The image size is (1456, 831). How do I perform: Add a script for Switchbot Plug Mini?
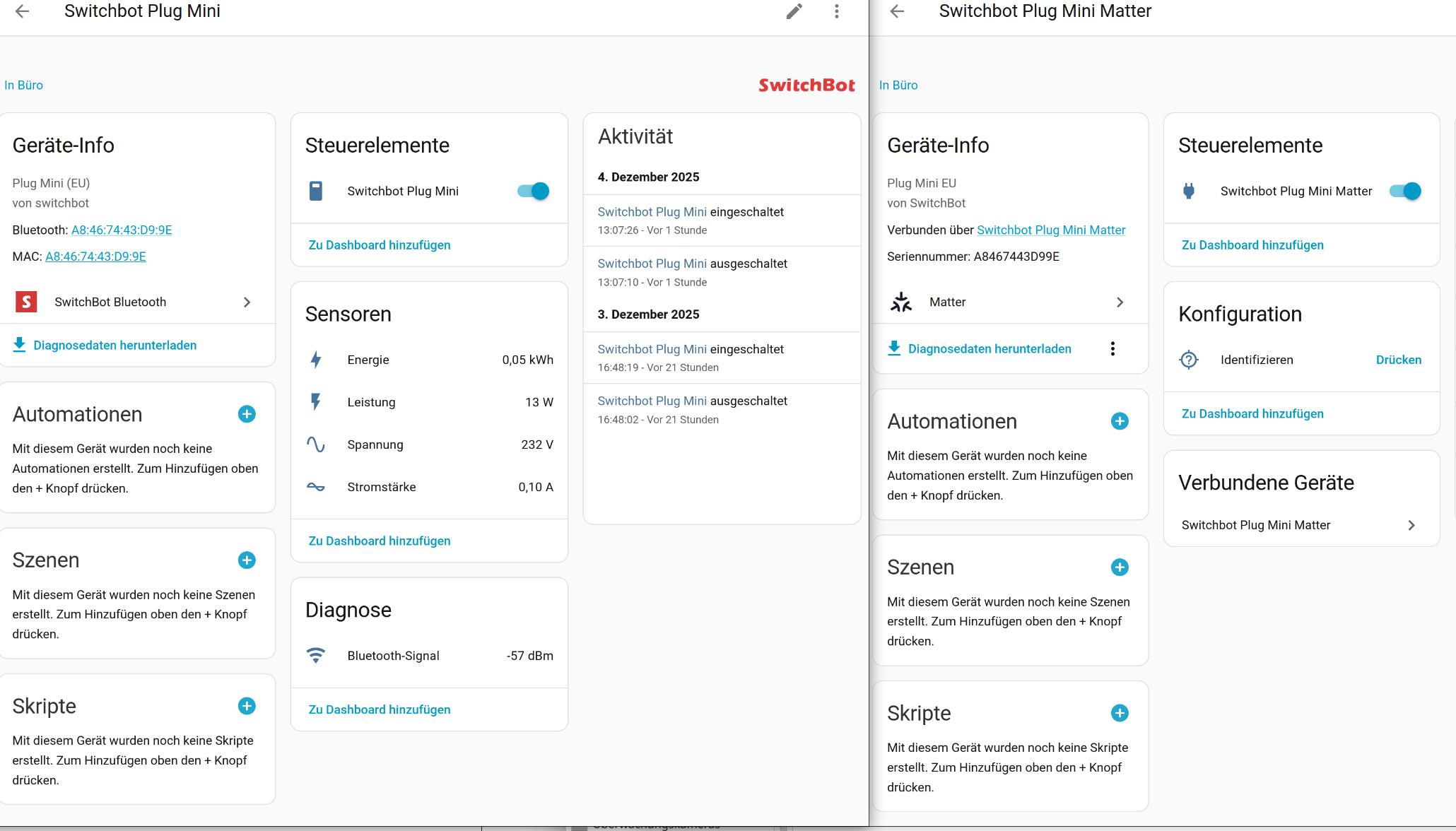pyautogui.click(x=247, y=706)
